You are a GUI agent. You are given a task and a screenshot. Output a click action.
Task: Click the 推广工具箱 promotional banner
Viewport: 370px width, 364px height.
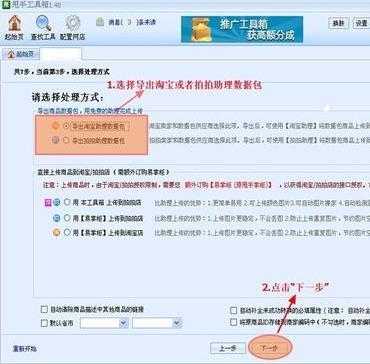pyautogui.click(x=242, y=29)
